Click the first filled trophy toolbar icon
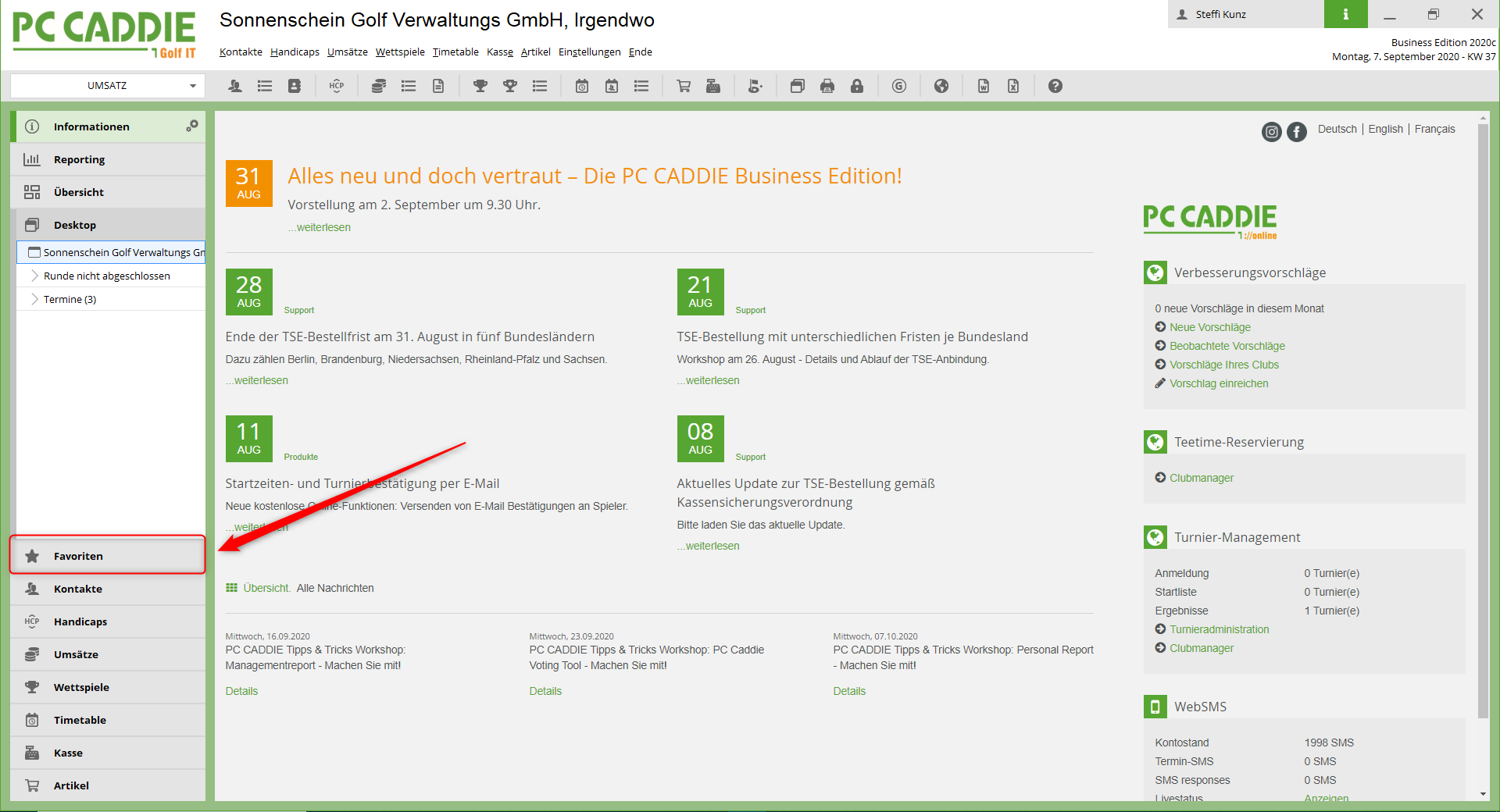 (480, 86)
